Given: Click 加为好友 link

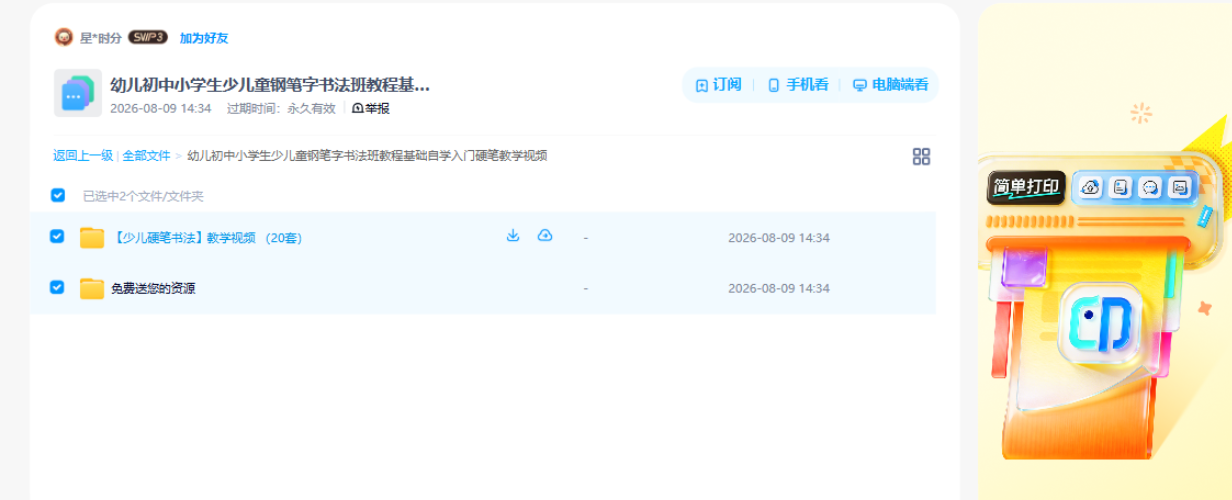Looking at the screenshot, I should tap(204, 38).
